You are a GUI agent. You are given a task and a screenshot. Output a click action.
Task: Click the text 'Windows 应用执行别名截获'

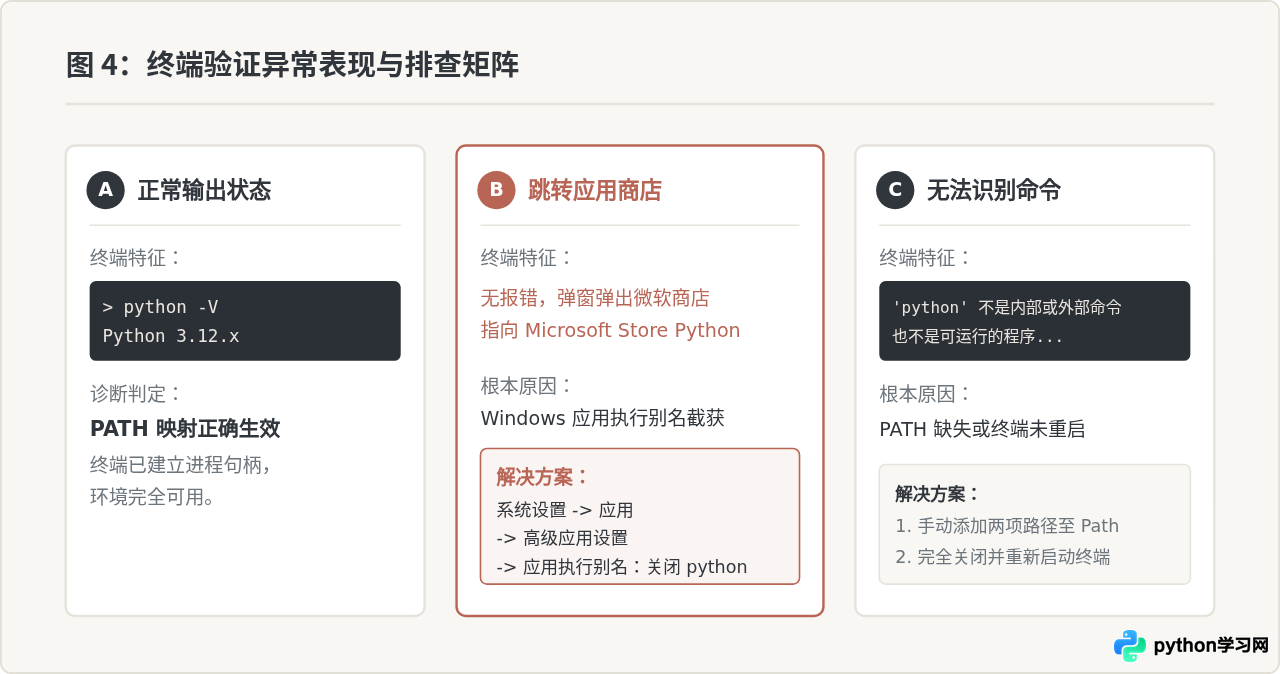point(603,418)
